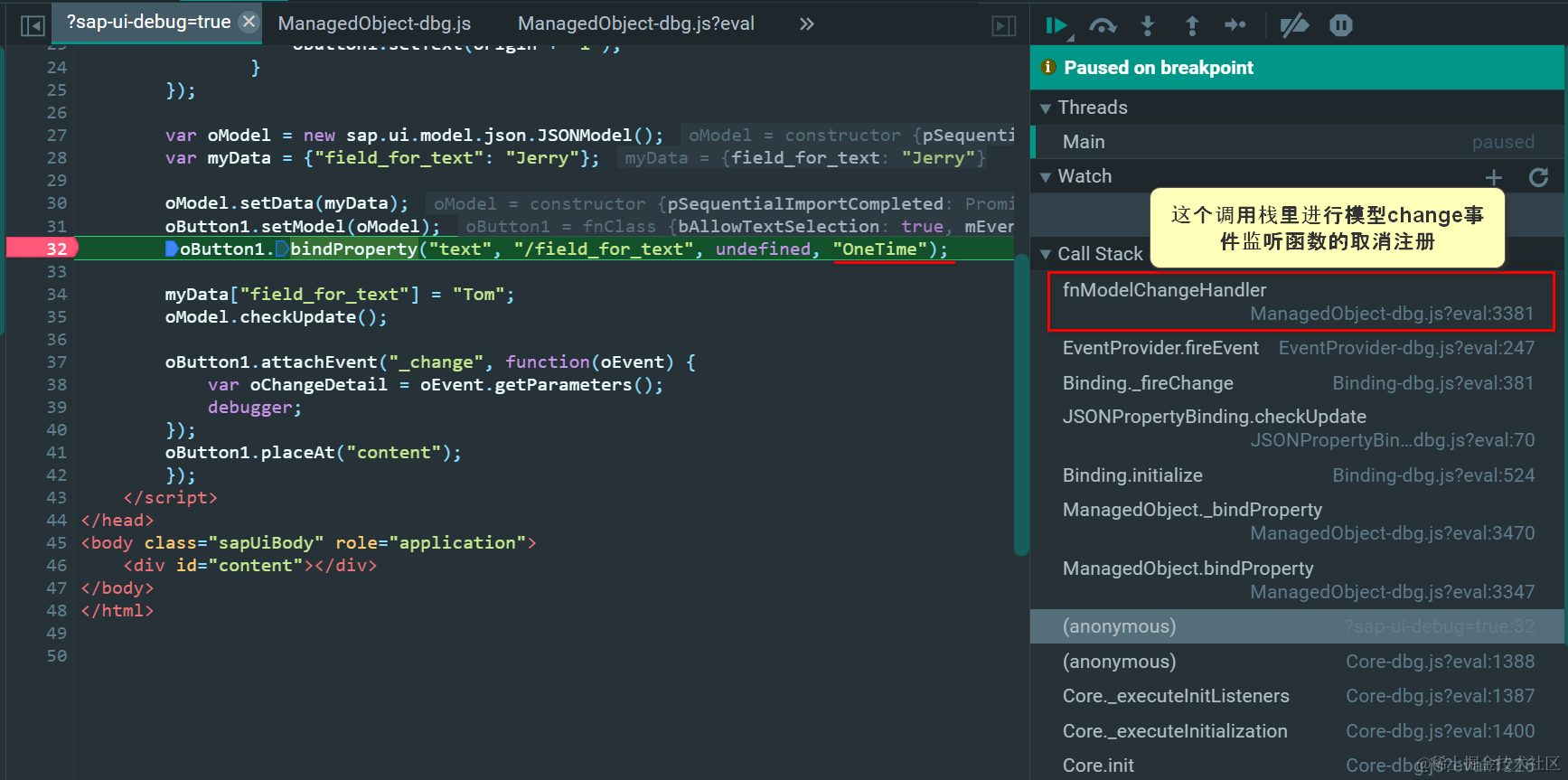Refresh watch expressions
This screenshot has width=1568, height=780.
point(1539,177)
